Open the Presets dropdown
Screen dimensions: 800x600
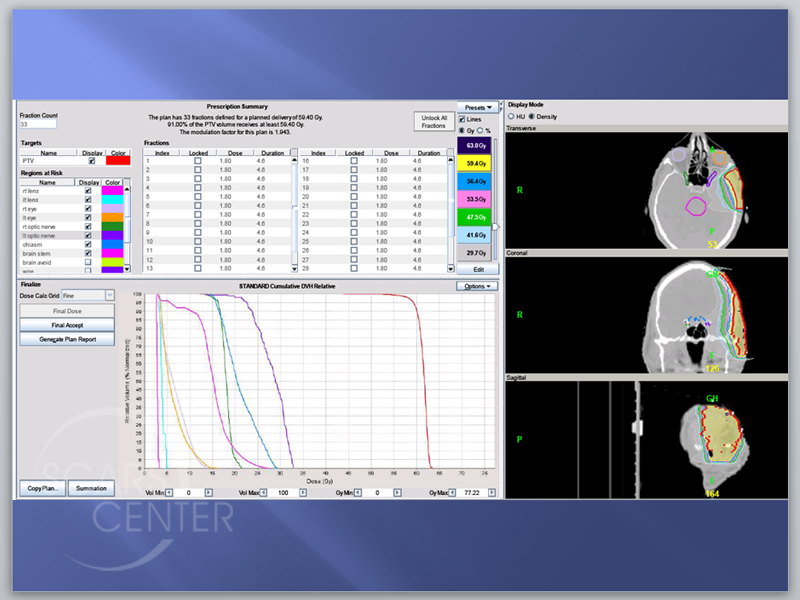point(478,108)
